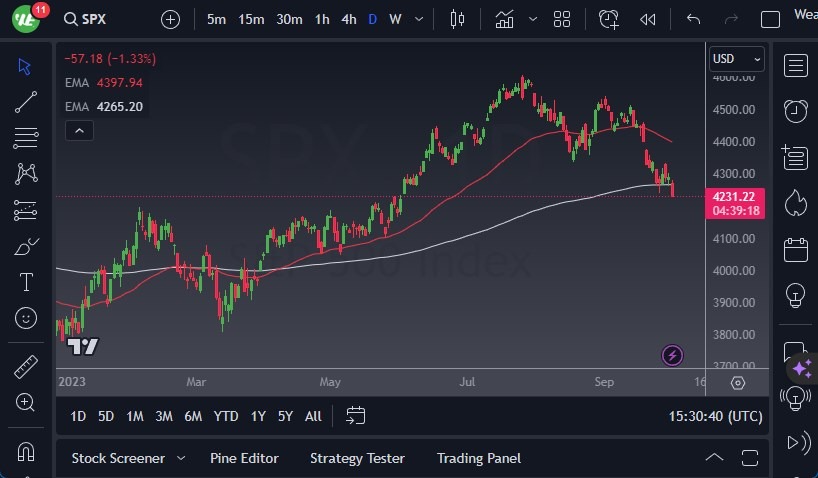818x478 pixels.
Task: Switch to the 1h timeframe
Action: point(322,19)
